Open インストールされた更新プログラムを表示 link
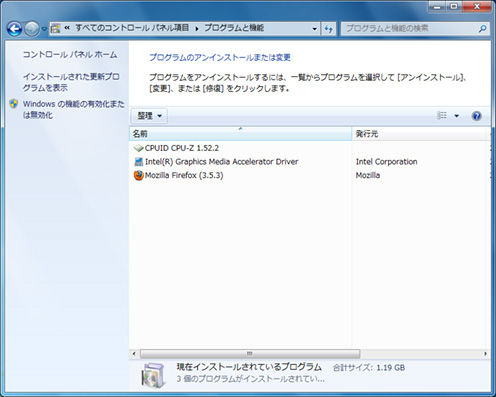496x397 pixels. 71,82
